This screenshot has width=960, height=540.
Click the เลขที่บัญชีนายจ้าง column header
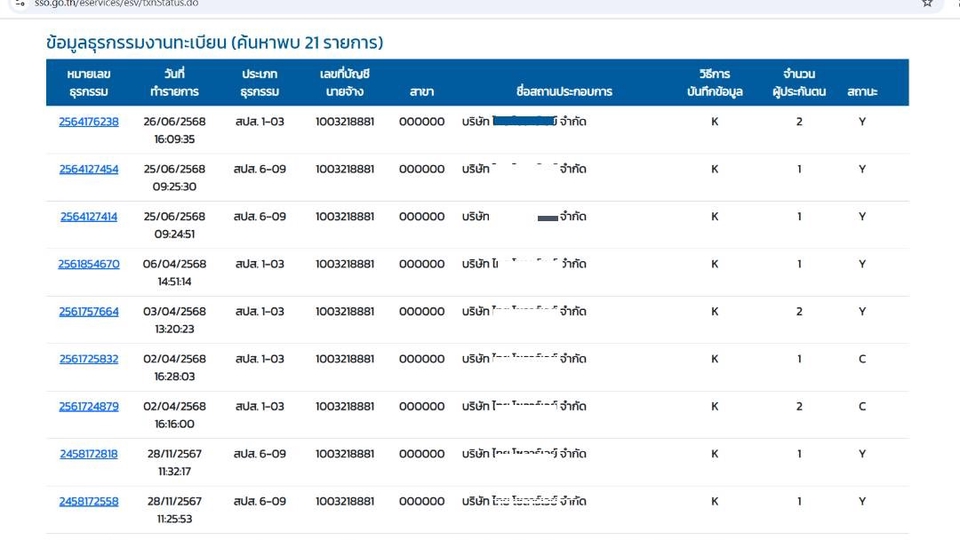click(345, 83)
